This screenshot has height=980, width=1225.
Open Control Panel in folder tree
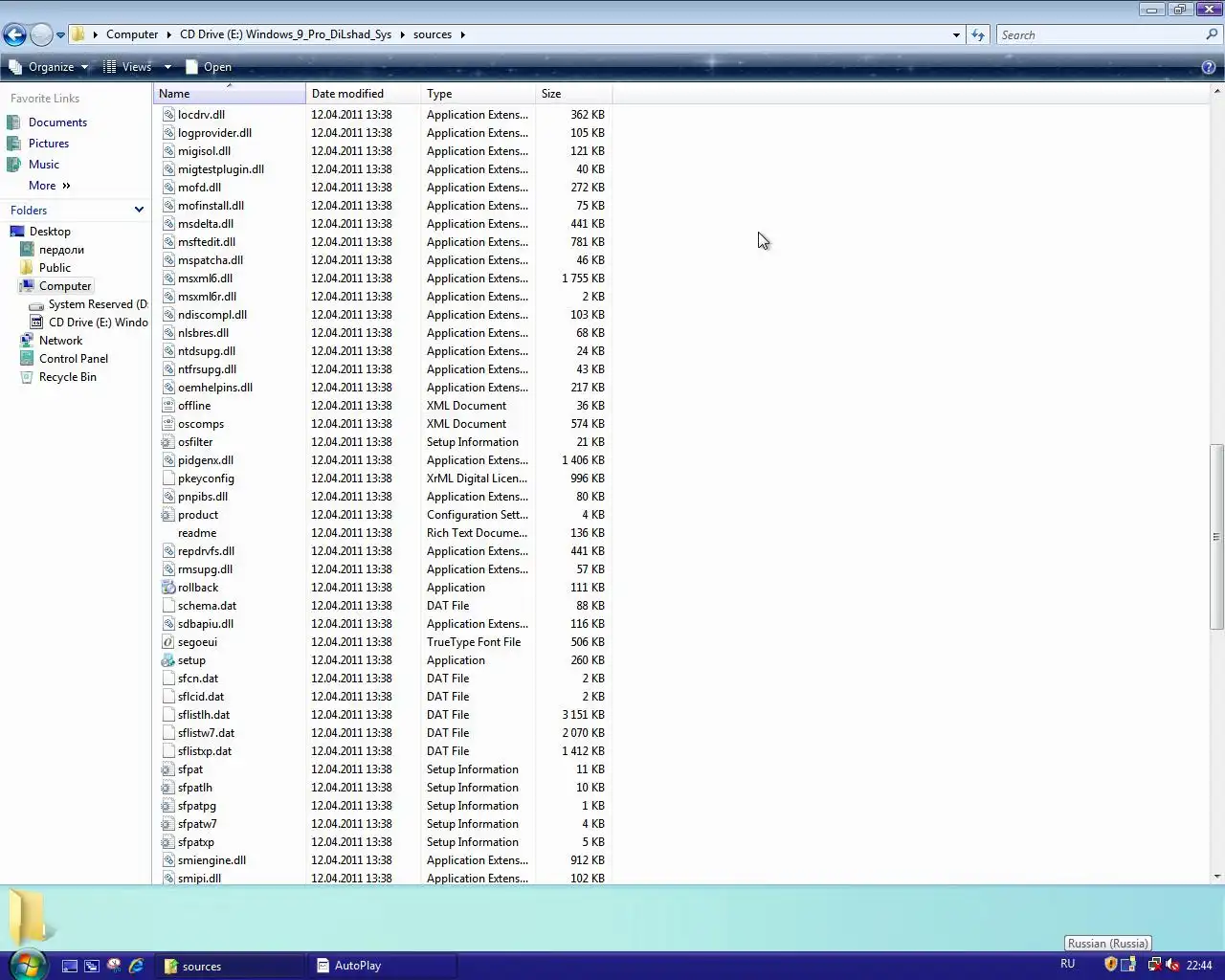click(74, 359)
